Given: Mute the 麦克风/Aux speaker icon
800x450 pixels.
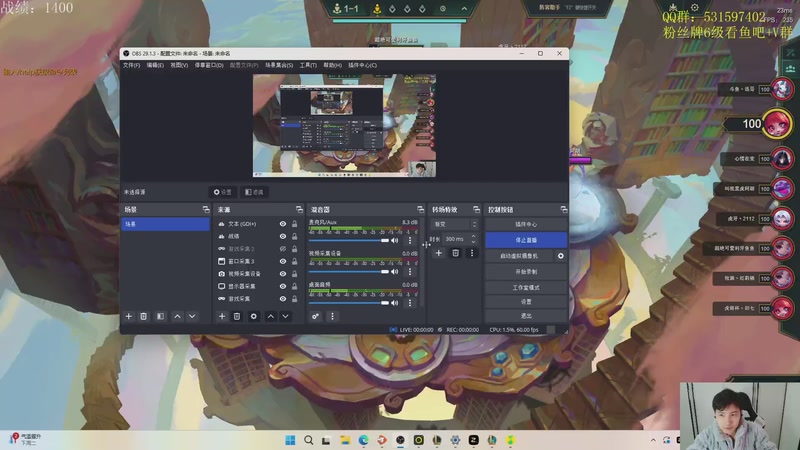Looking at the screenshot, I should point(394,240).
